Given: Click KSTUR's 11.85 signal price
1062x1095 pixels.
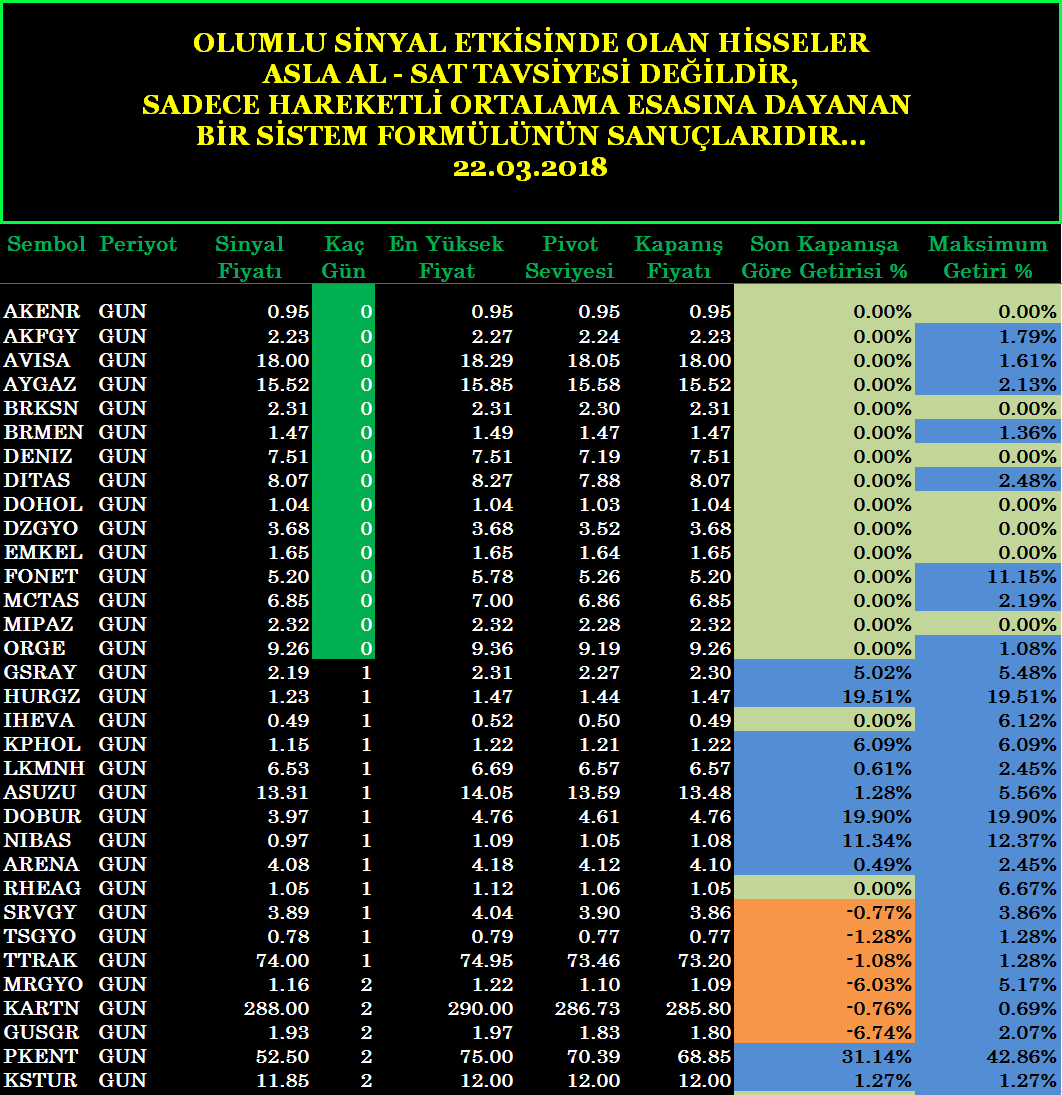Looking at the screenshot, I should point(283,1080).
